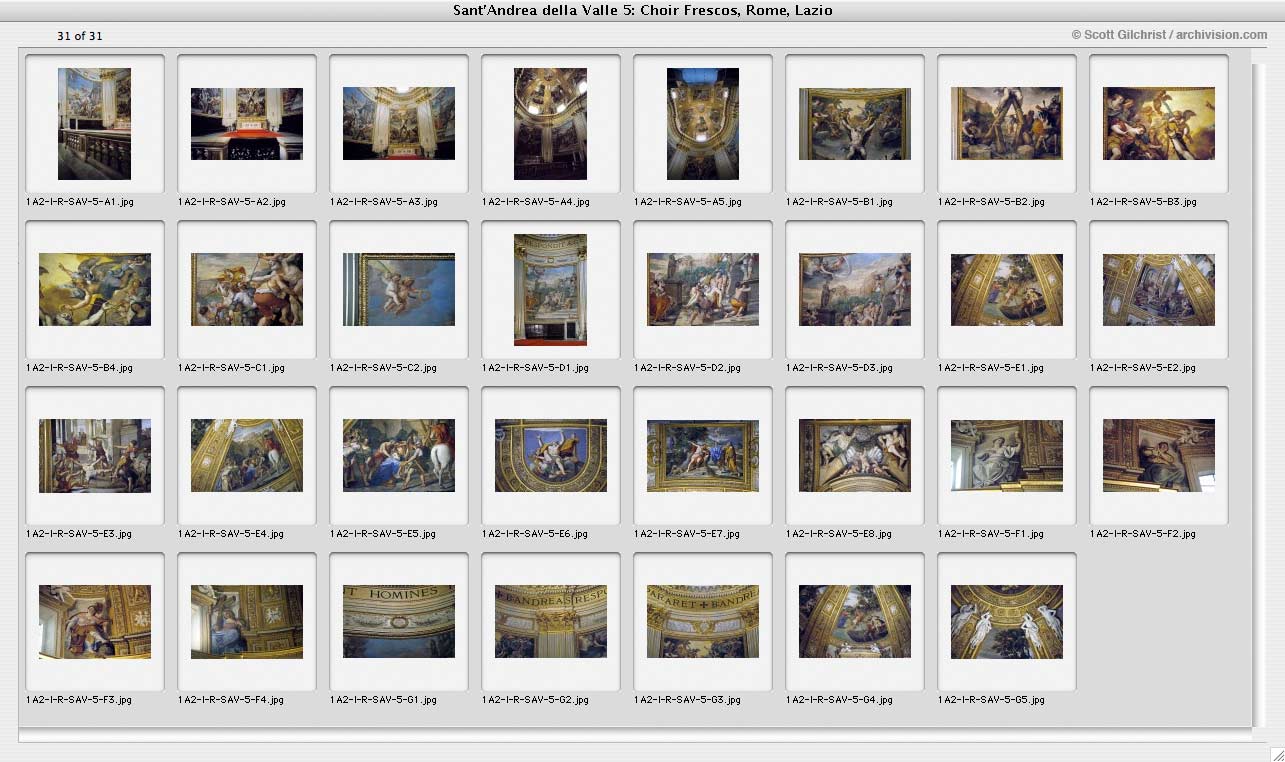Click thumbnail 1A2-I-R-SAV-5-A4.jpg
This screenshot has width=1285, height=762.
pos(551,124)
